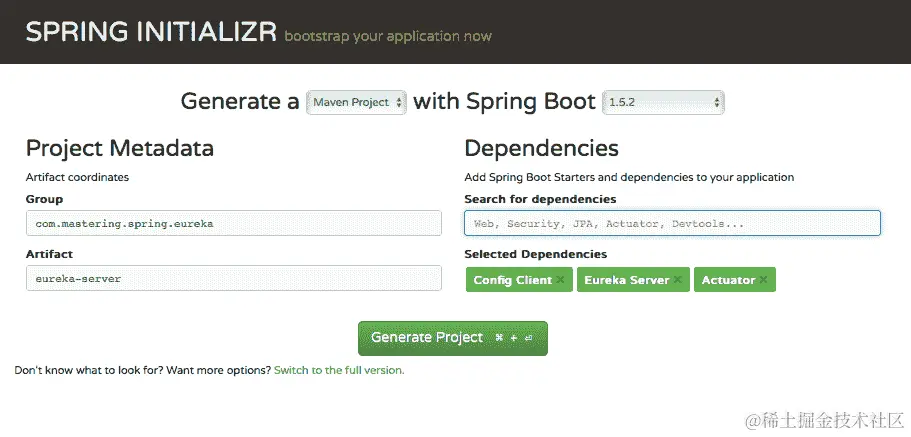
Task: Select the Eureka Server dependency tag
Action: click(x=633, y=280)
